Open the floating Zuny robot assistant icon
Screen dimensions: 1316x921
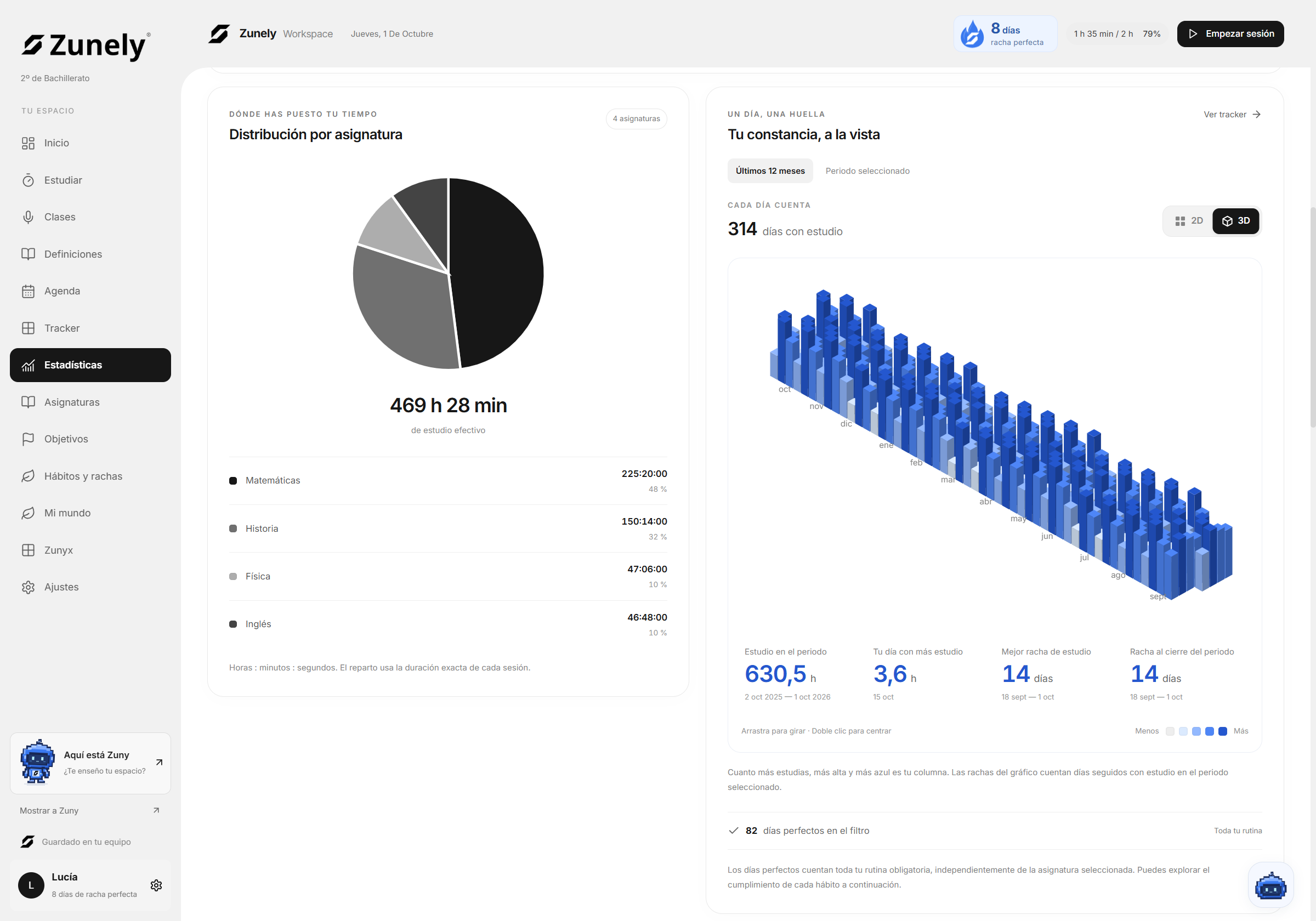pos(1270,885)
